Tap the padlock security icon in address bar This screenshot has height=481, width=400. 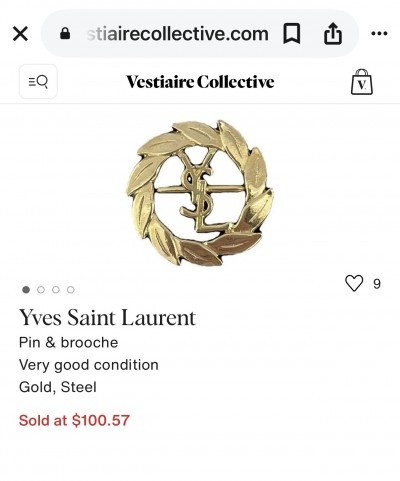click(65, 33)
